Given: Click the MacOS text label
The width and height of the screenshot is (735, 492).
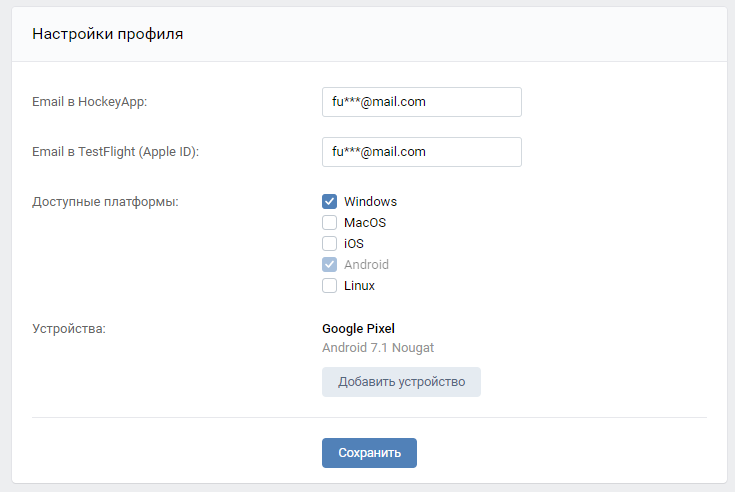Looking at the screenshot, I should coord(365,223).
